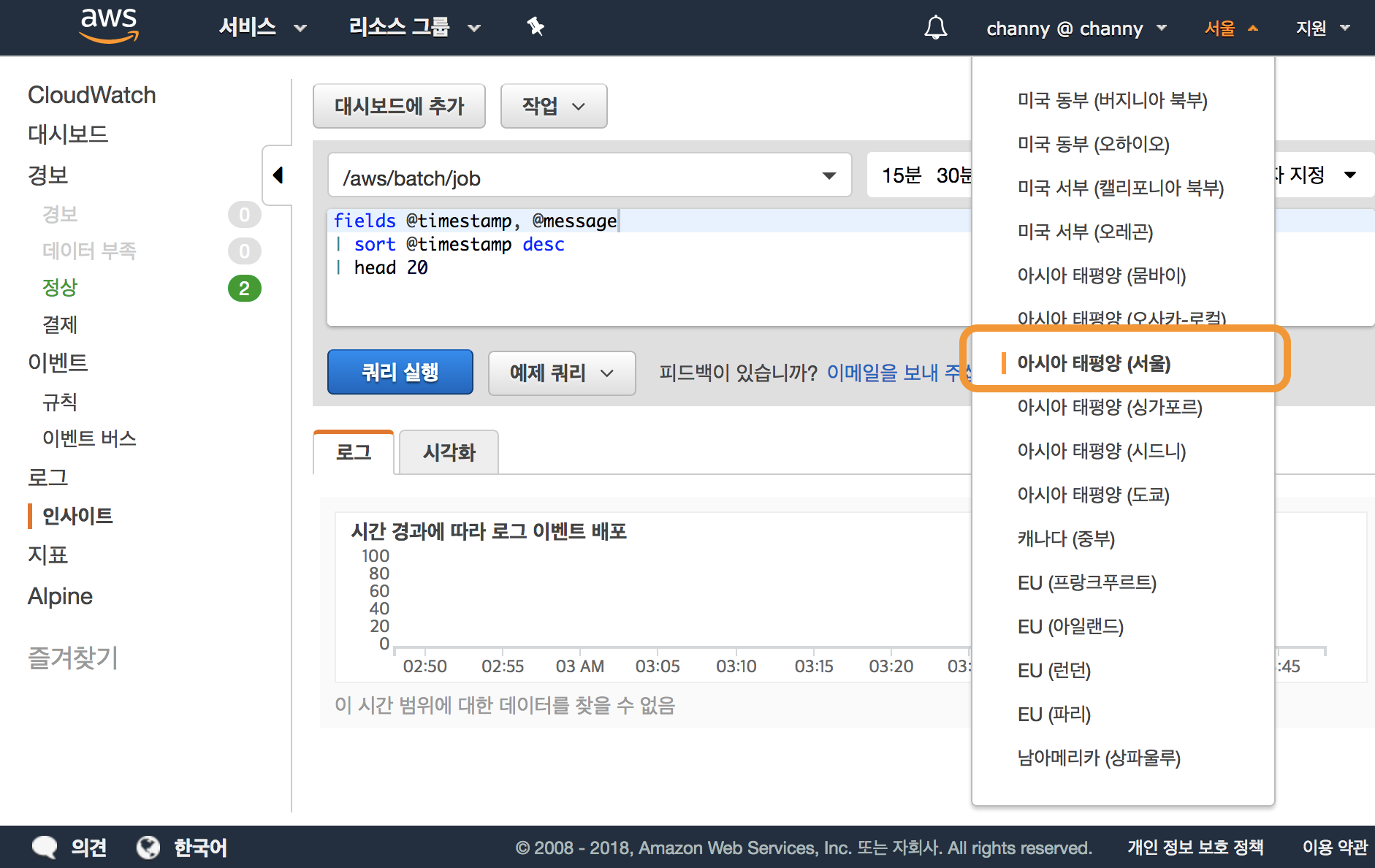
Task: Open 결제 billing alarms in sidebar
Action: coord(60,324)
